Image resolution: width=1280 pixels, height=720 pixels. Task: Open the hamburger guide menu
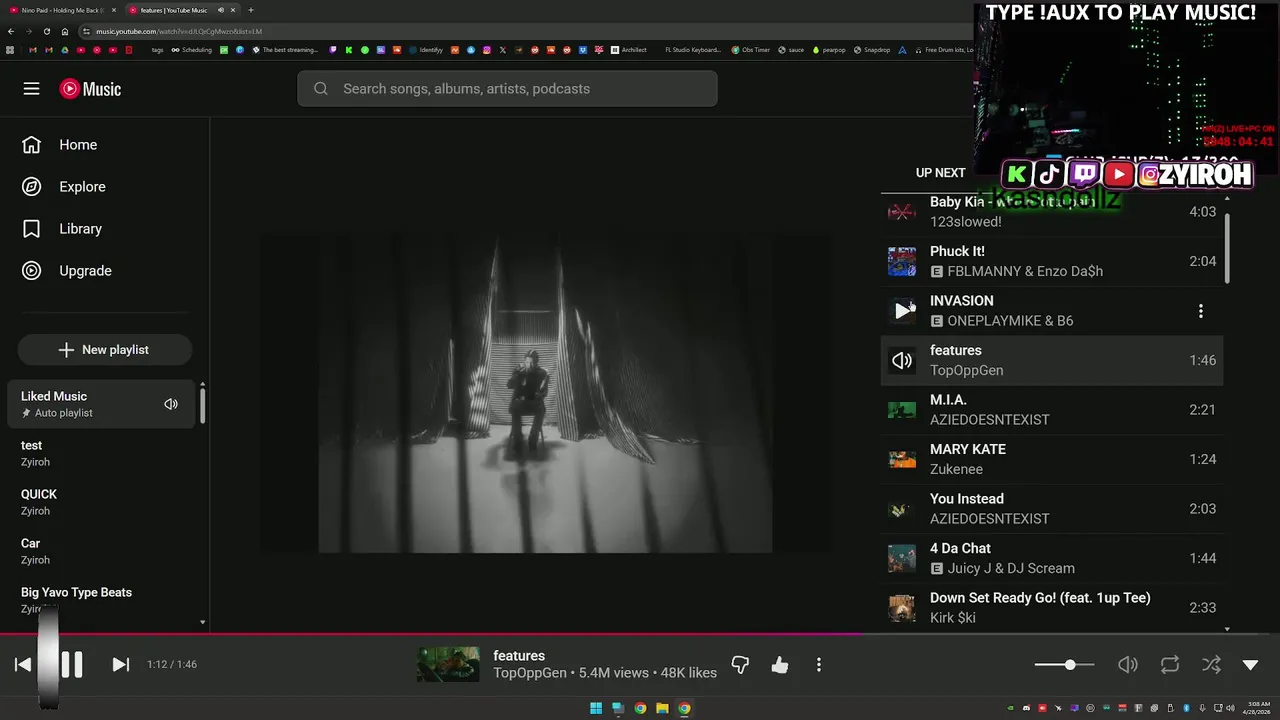click(x=31, y=89)
